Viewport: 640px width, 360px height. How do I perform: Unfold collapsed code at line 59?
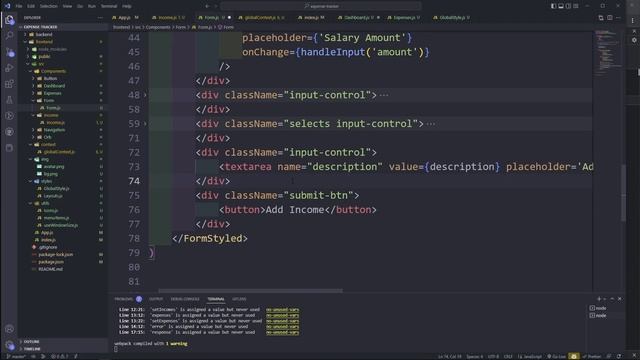click(145, 124)
